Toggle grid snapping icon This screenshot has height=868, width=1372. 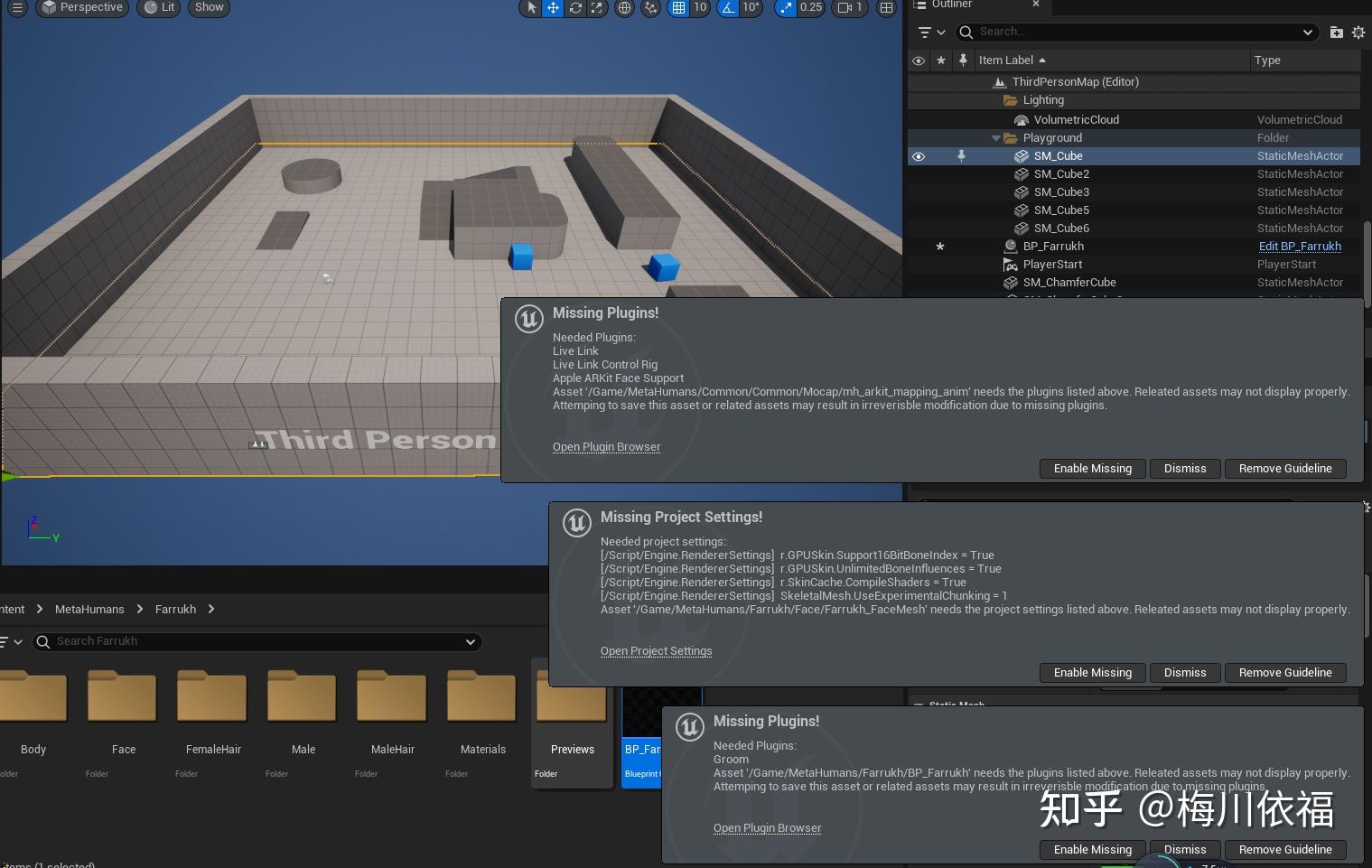pyautogui.click(x=678, y=7)
